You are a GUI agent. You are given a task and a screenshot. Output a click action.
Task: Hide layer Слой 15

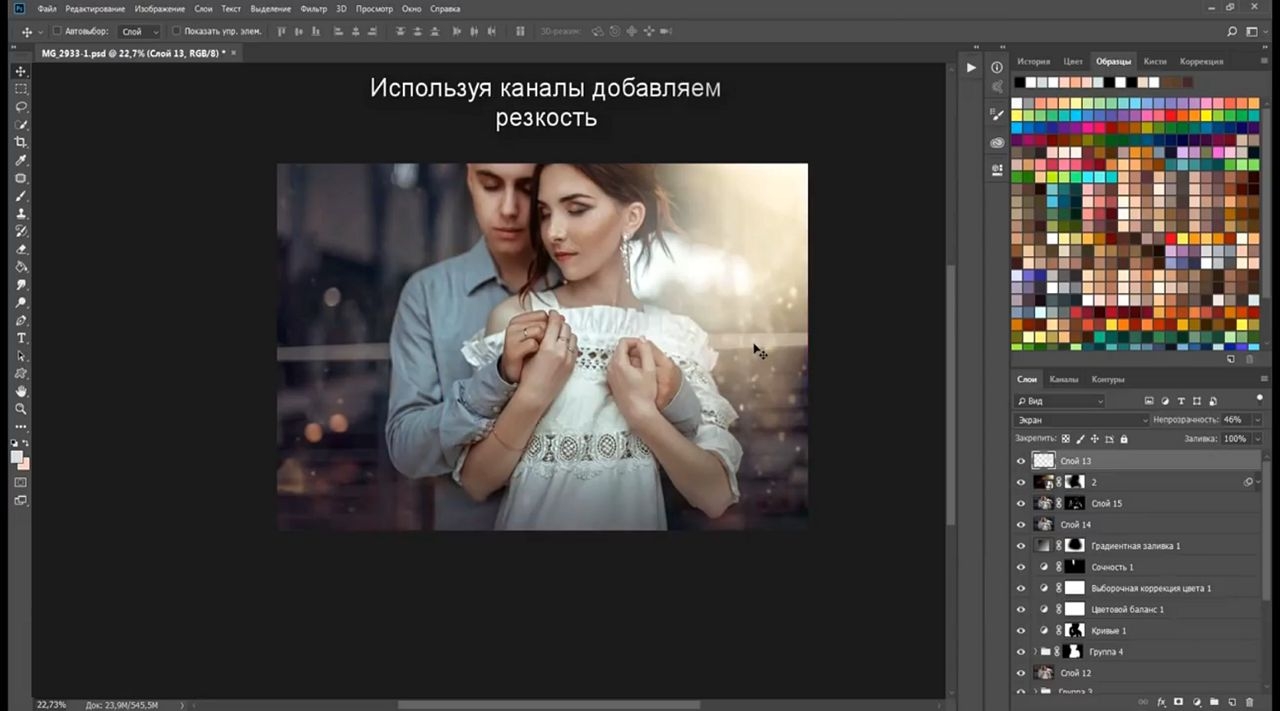[1021, 503]
